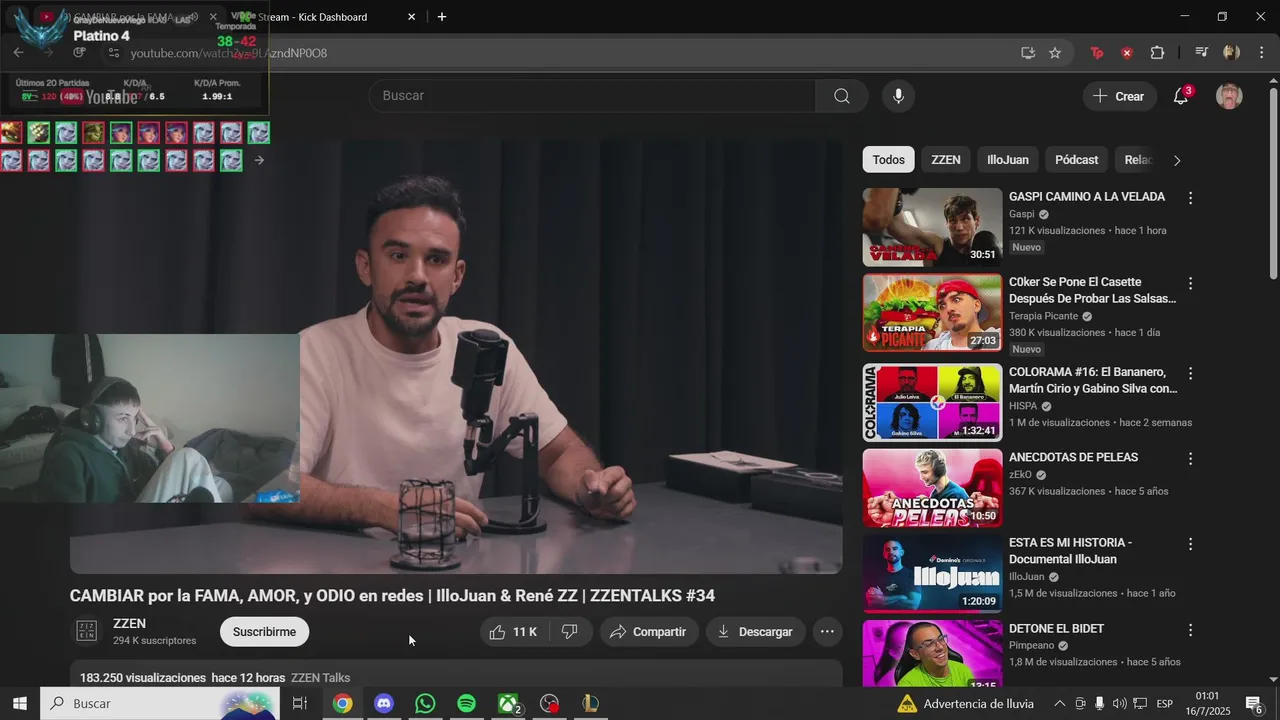This screenshot has width=1280, height=720.
Task: Open the Advertencia de lluvia weather widget
Action: pyautogui.click(x=965, y=704)
